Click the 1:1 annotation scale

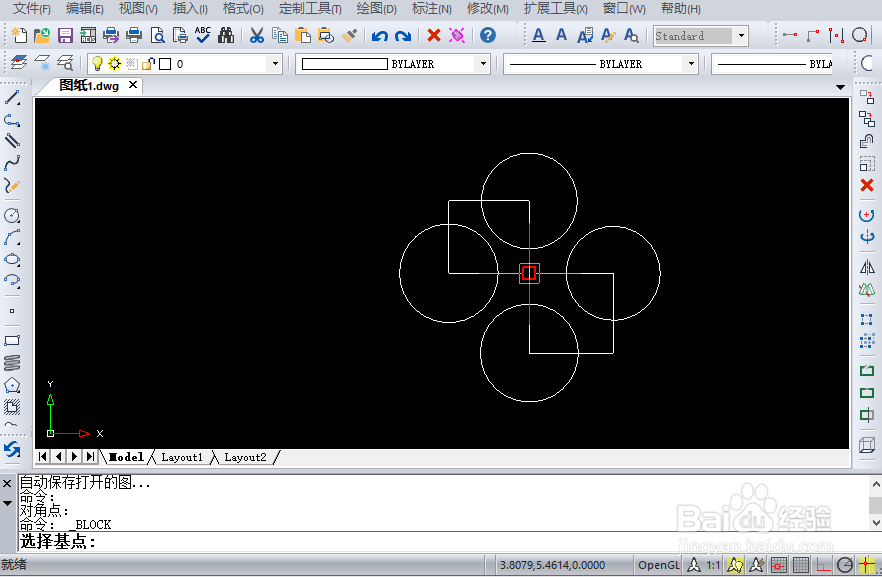(x=713, y=565)
